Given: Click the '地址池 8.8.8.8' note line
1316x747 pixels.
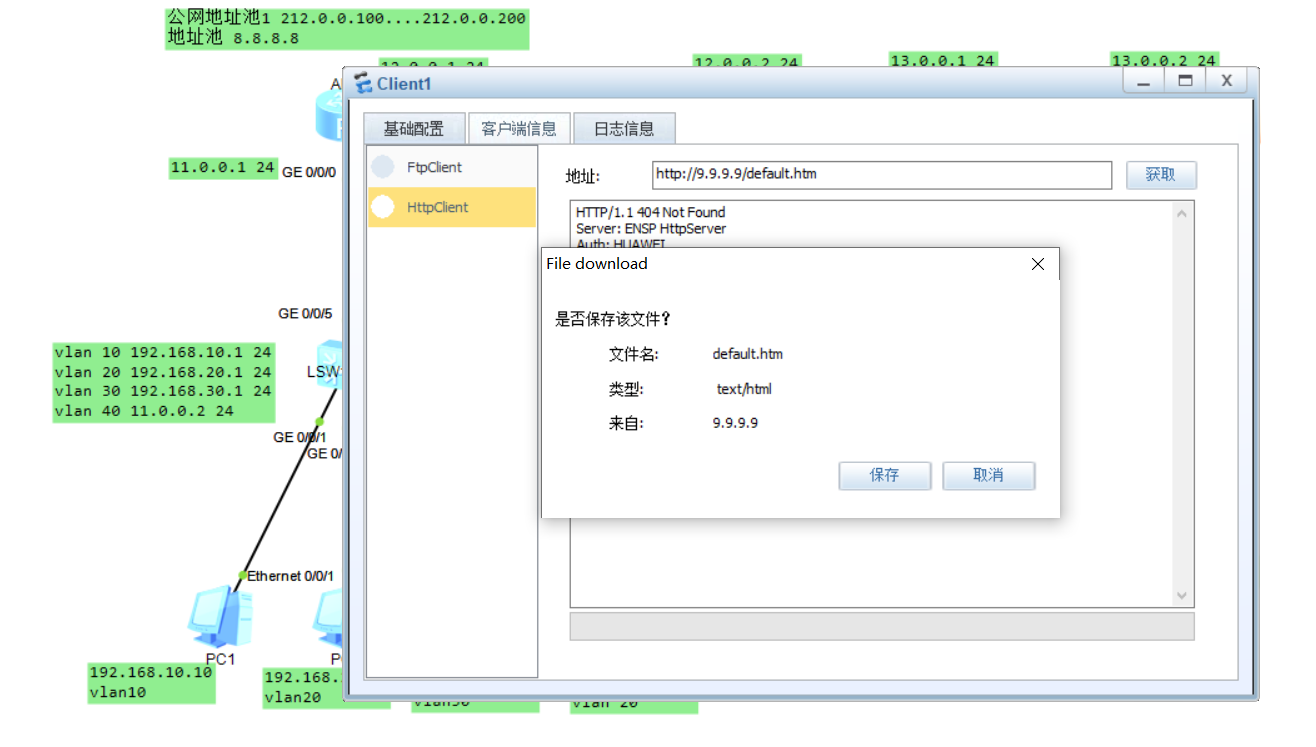Looking at the screenshot, I should [x=233, y=38].
